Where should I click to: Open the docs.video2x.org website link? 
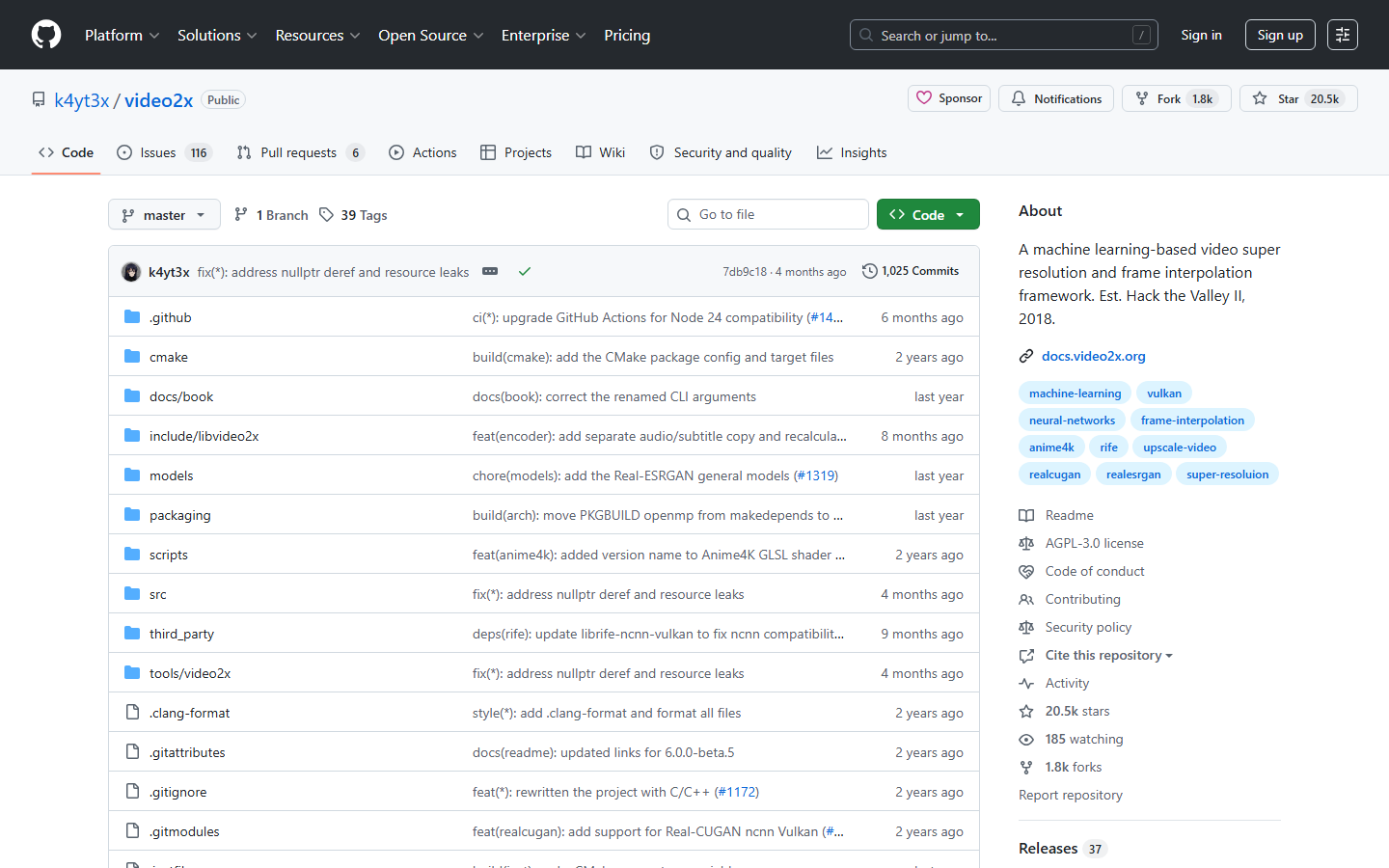click(1093, 356)
